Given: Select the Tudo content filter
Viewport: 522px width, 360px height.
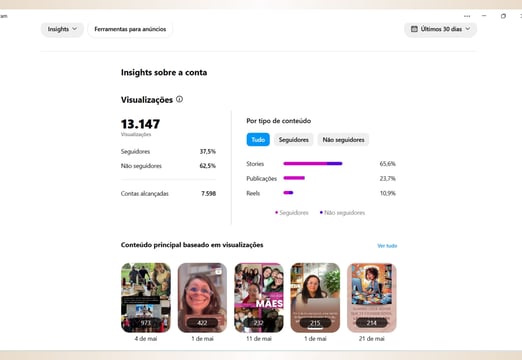Looking at the screenshot, I should point(258,140).
